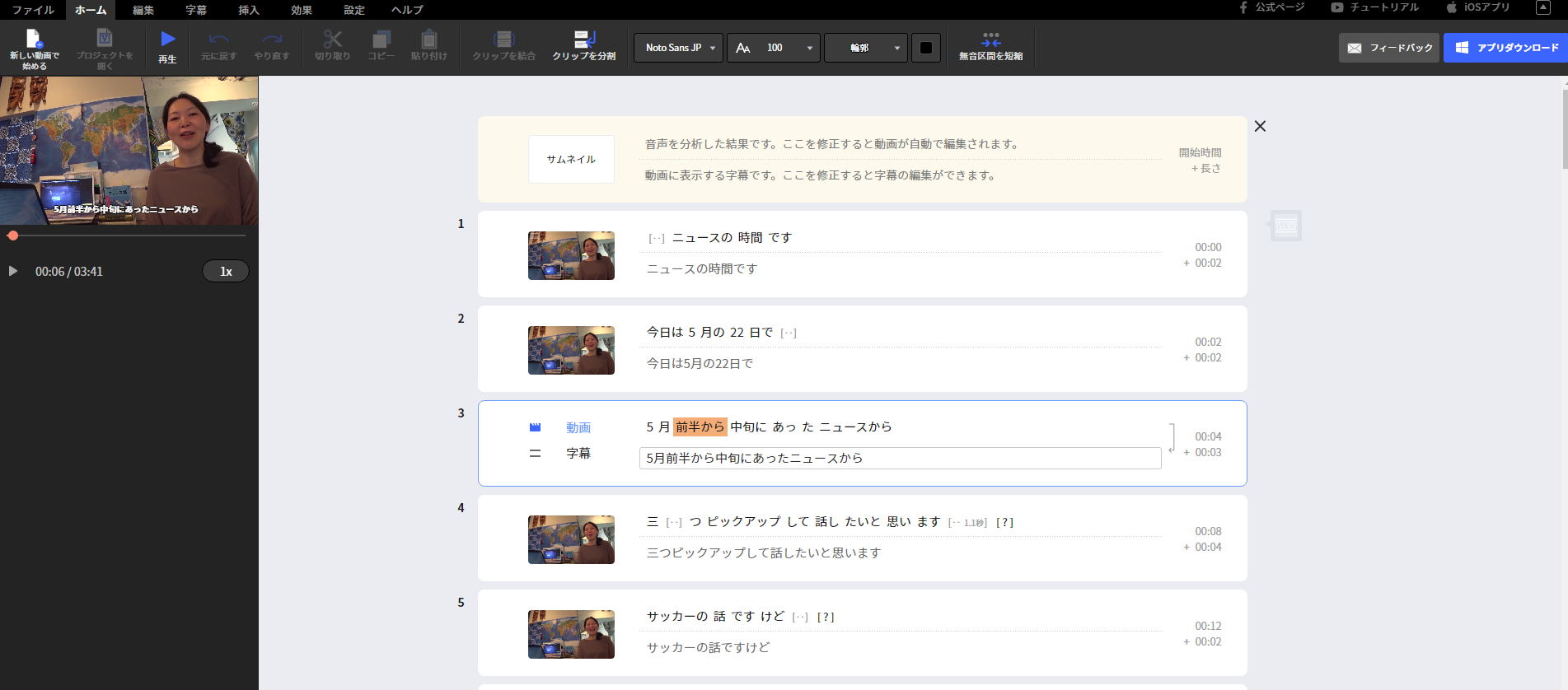Image resolution: width=1568 pixels, height=690 pixels.
Task: Click the collapse arrow icon at top right
Action: tap(1543, 7)
